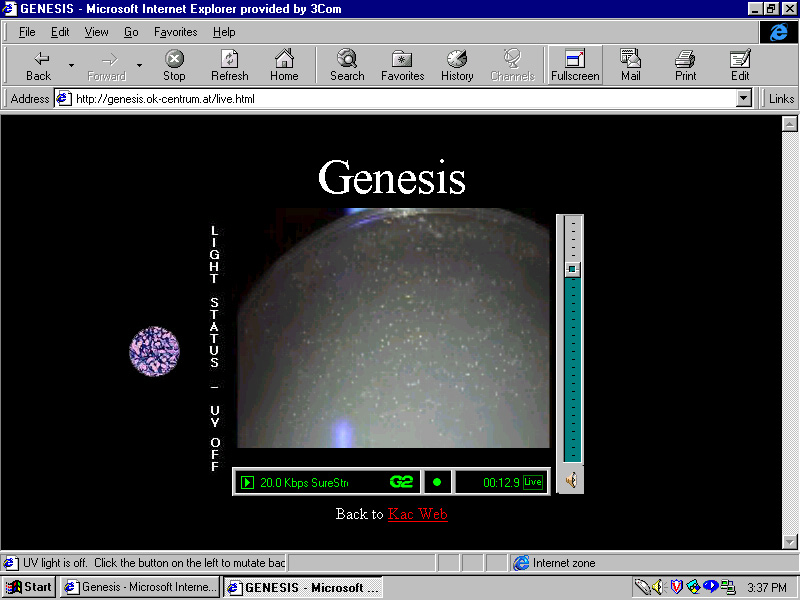Open the Favorites toolbar pane
800x600 pixels.
(x=403, y=65)
